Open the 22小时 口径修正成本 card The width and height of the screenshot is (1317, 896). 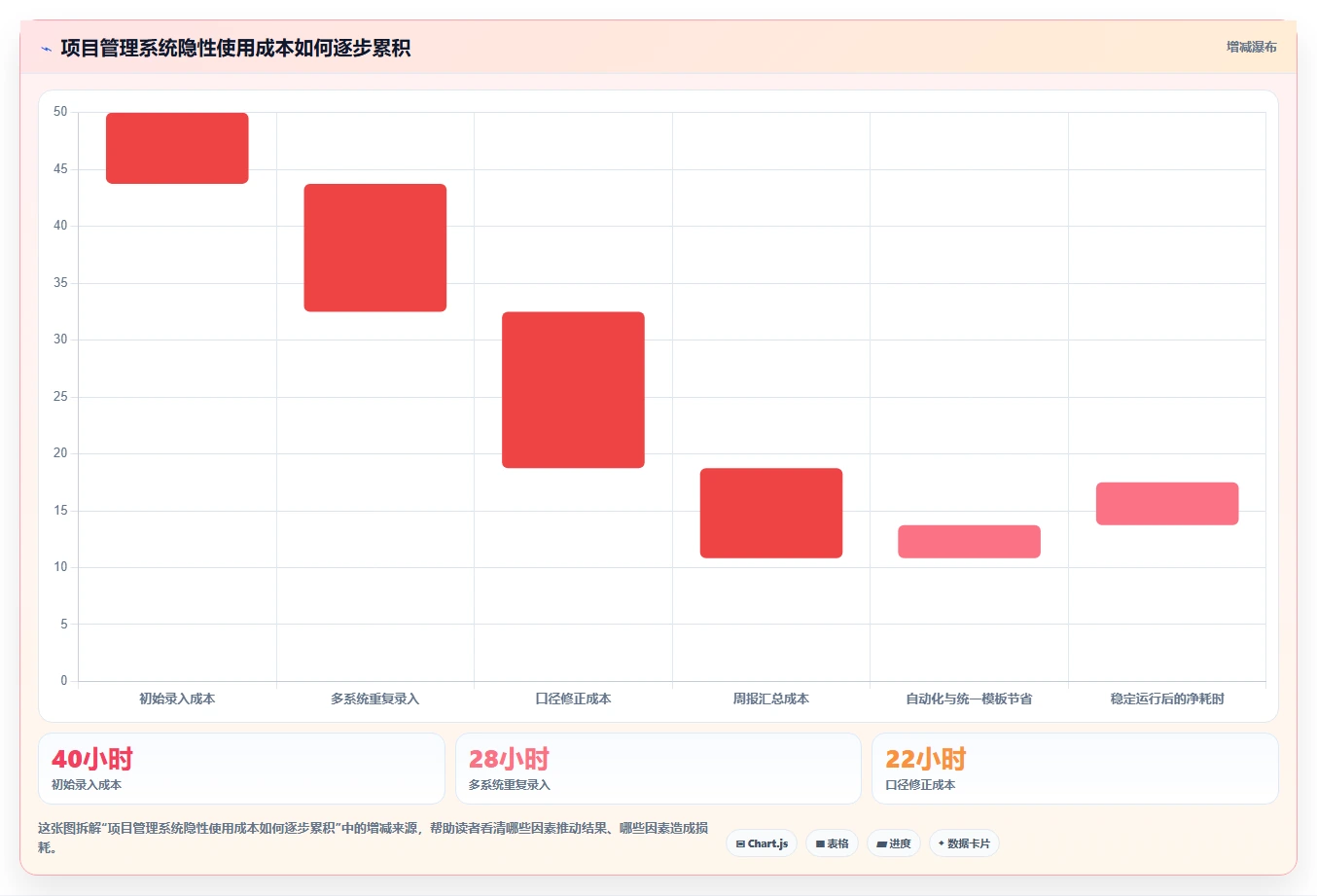click(x=1075, y=769)
